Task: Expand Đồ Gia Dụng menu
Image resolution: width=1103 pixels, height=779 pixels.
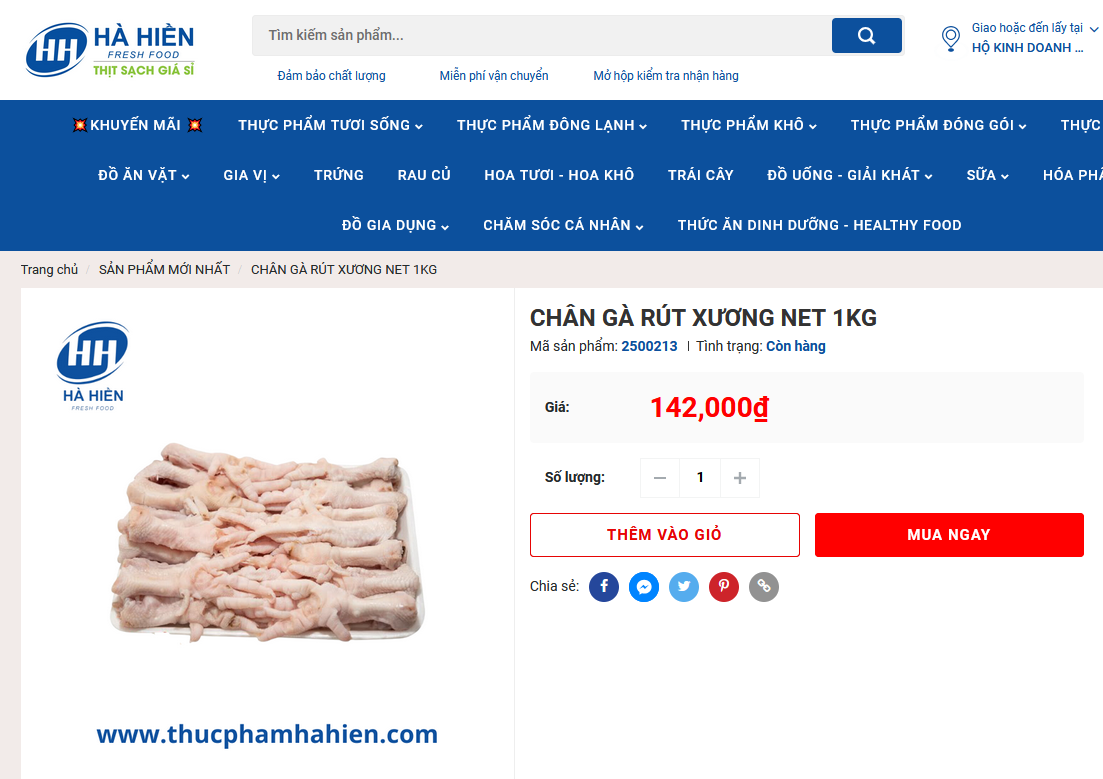Action: tap(395, 225)
